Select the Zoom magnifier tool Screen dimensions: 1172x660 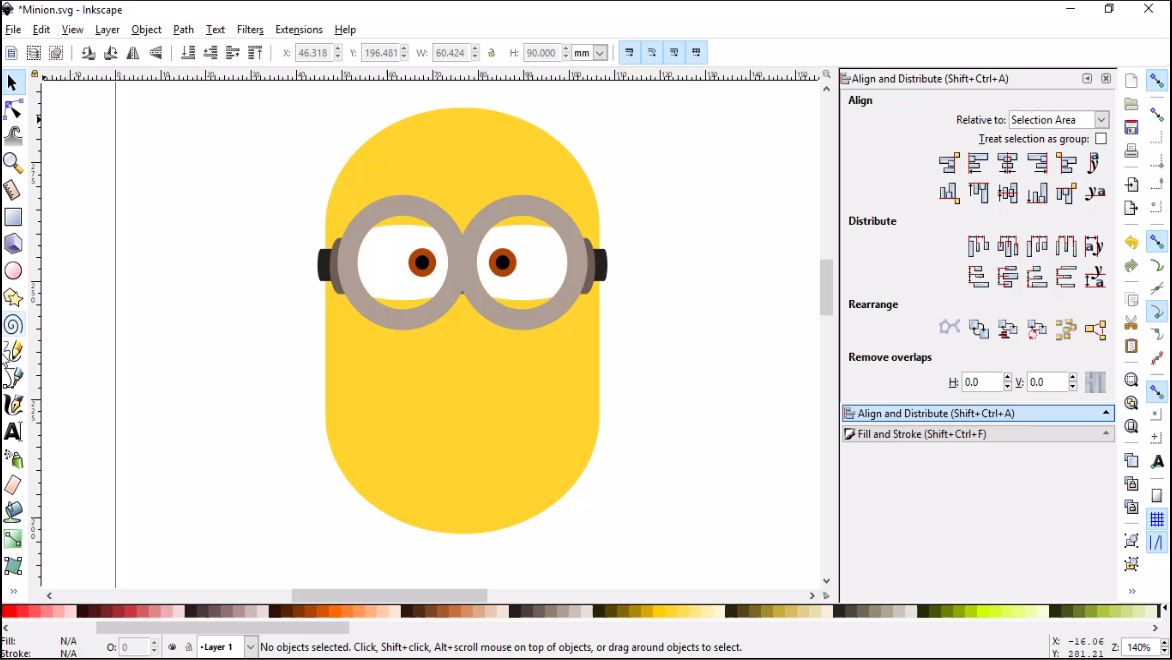pos(13,163)
